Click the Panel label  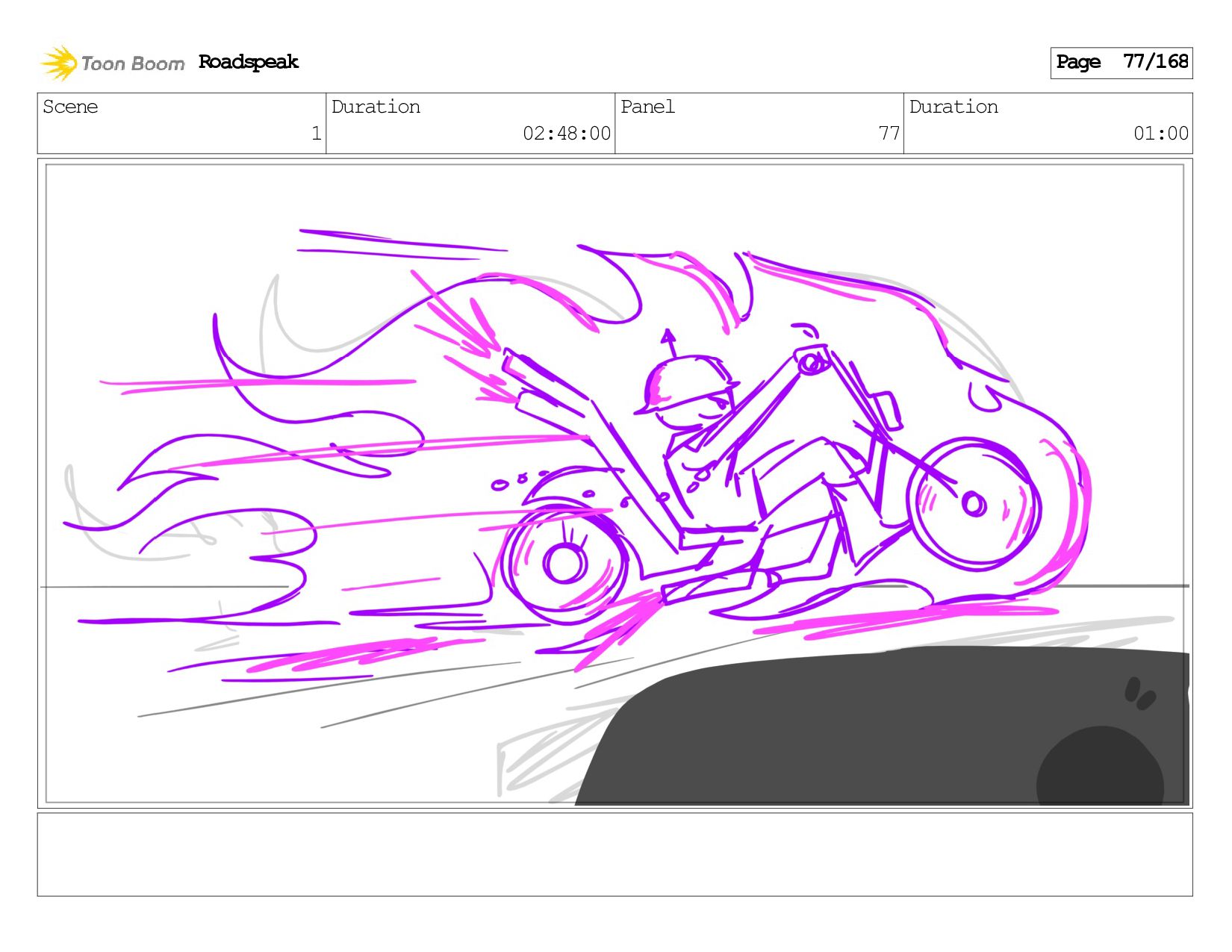[x=647, y=107]
